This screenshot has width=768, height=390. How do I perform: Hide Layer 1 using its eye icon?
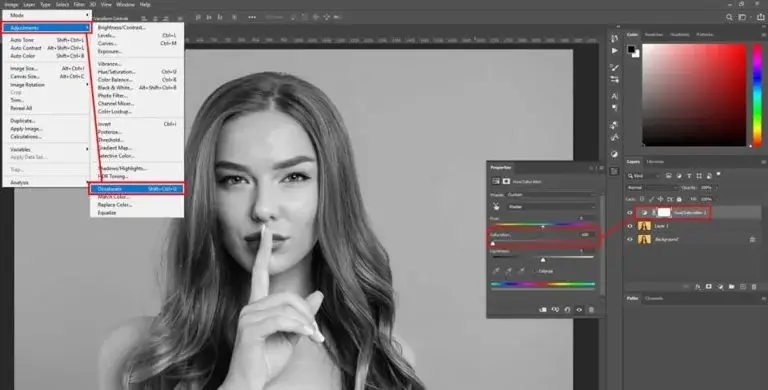(x=630, y=226)
